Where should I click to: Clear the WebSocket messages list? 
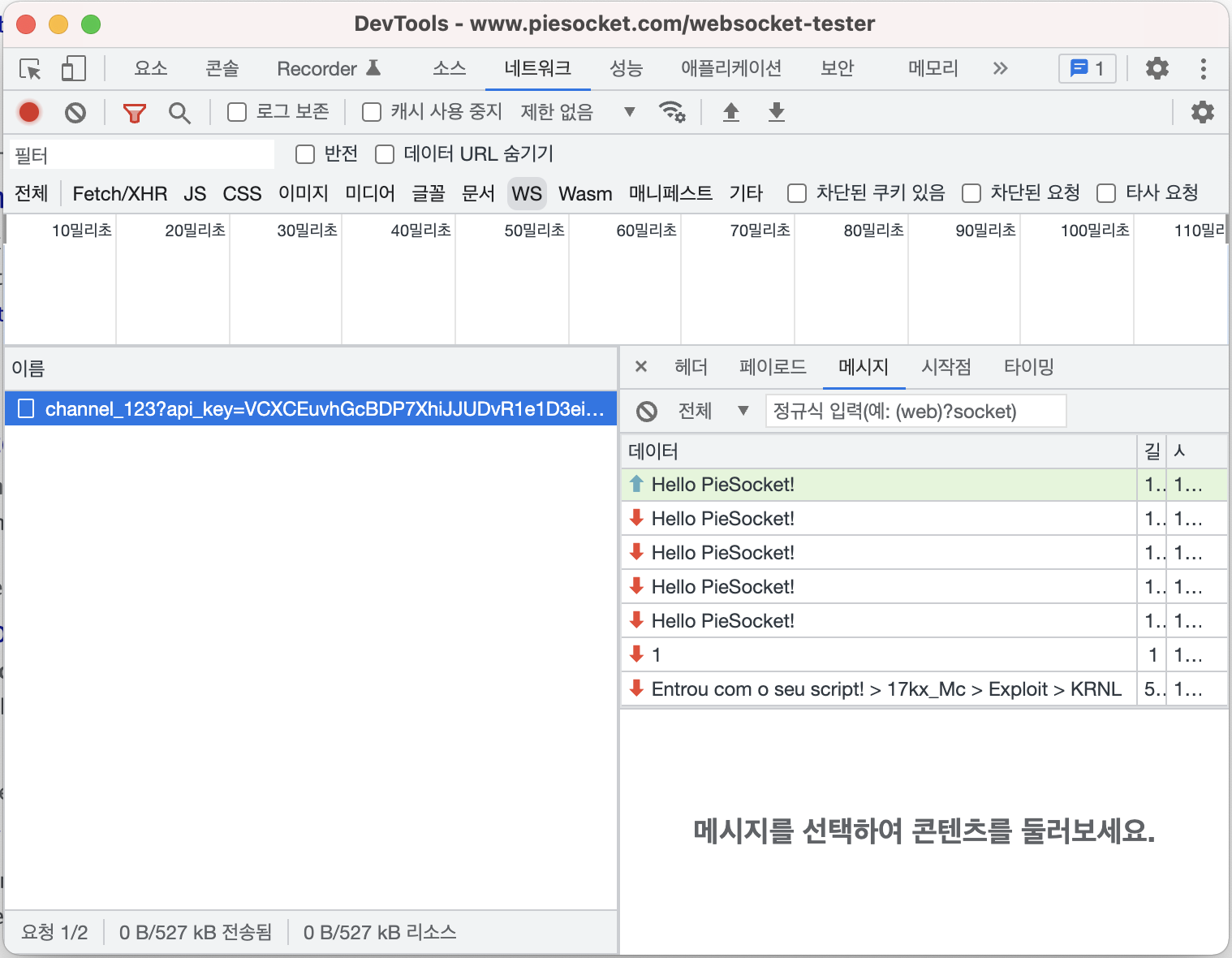coord(647,412)
